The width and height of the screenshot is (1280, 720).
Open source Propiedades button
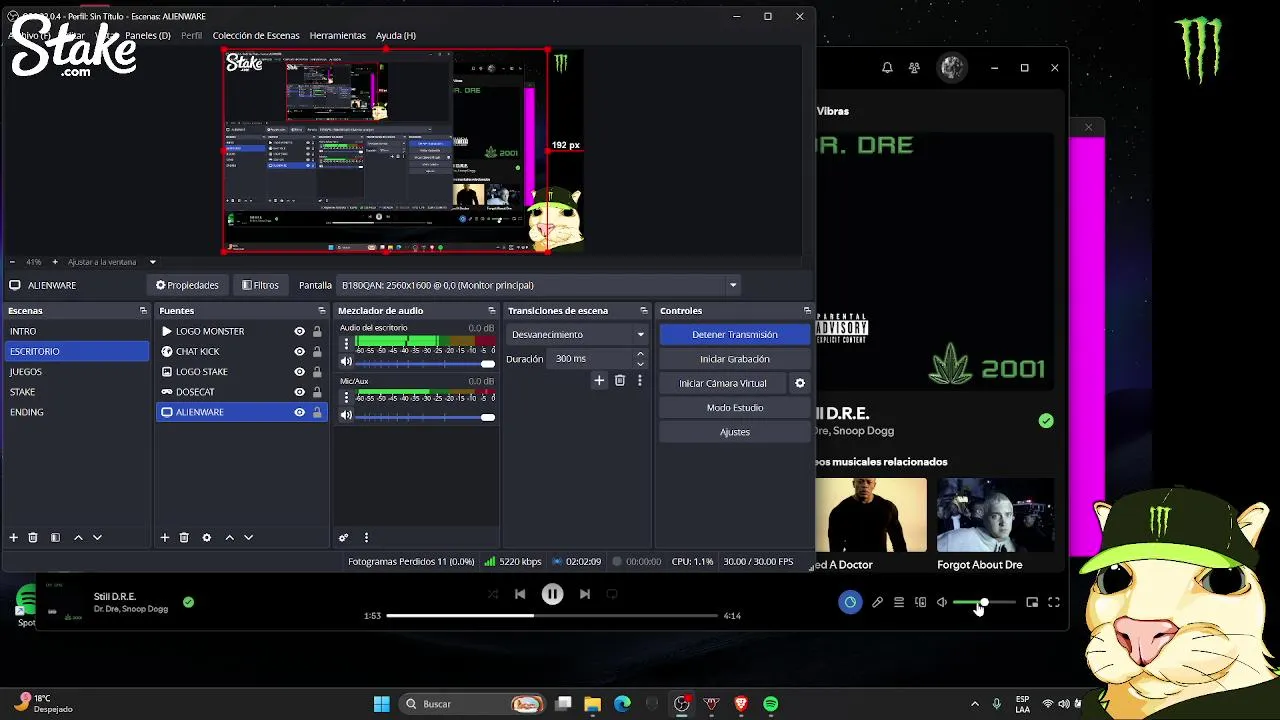pos(187,285)
